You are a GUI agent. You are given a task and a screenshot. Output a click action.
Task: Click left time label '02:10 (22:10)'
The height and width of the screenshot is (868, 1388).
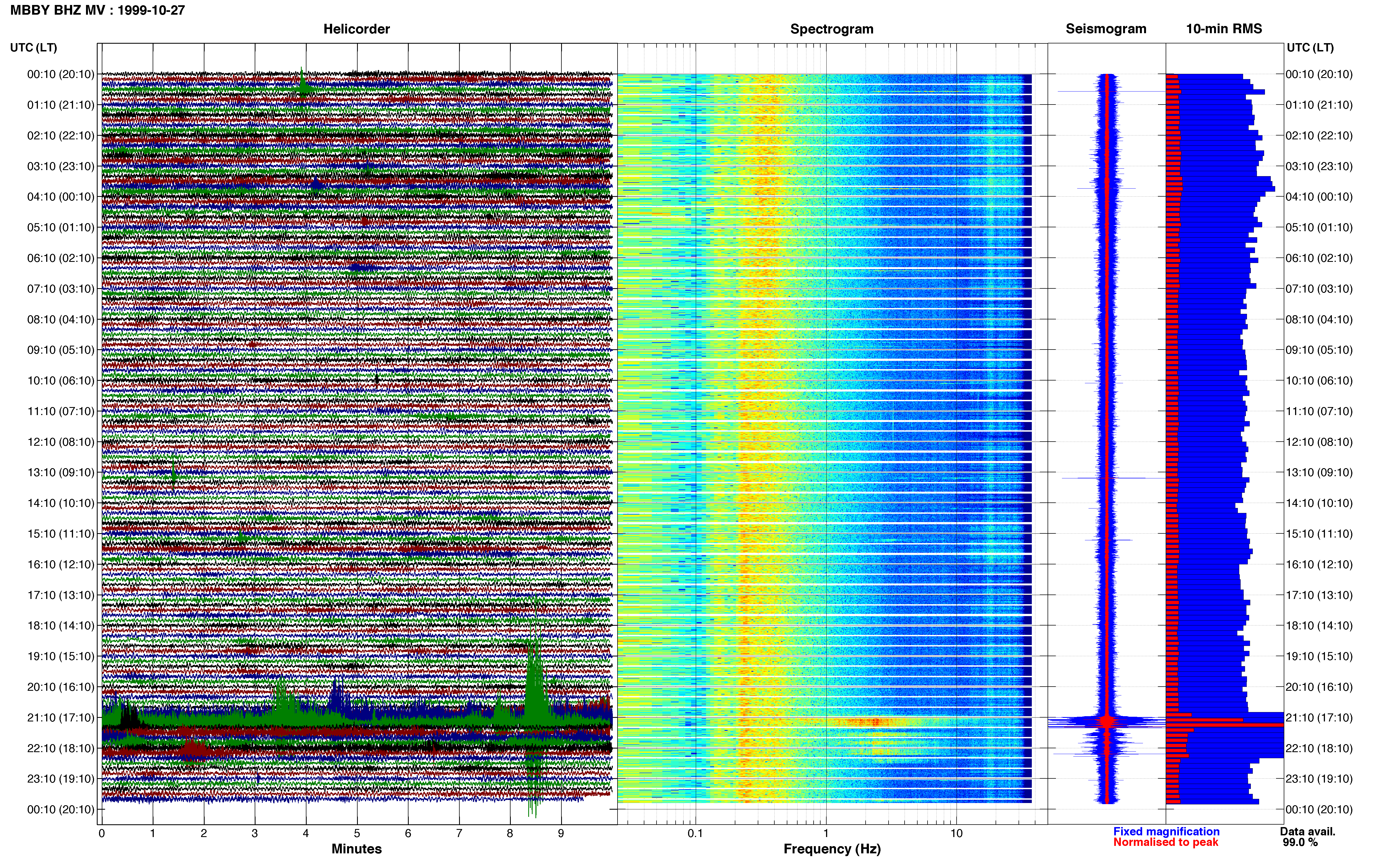[x=61, y=135]
